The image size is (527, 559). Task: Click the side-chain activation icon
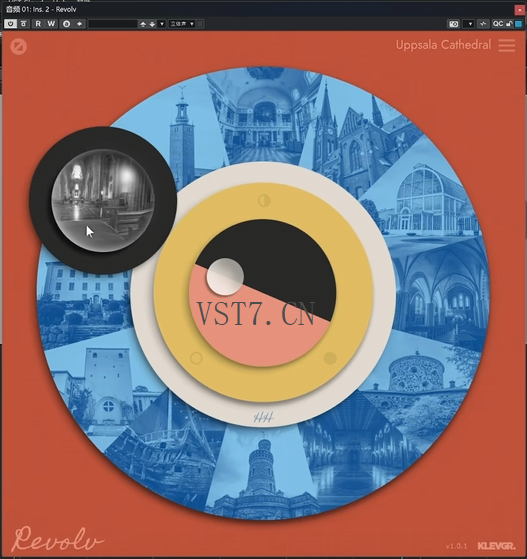click(483, 24)
